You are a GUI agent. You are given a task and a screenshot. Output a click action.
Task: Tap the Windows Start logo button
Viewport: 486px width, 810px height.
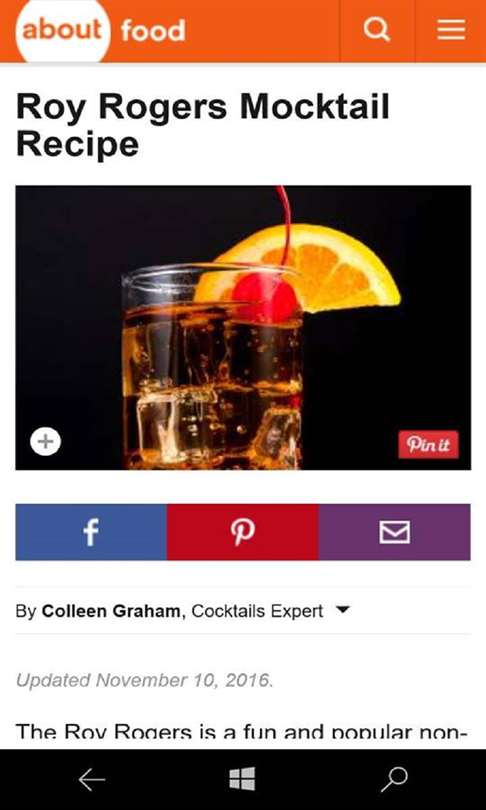point(242,779)
